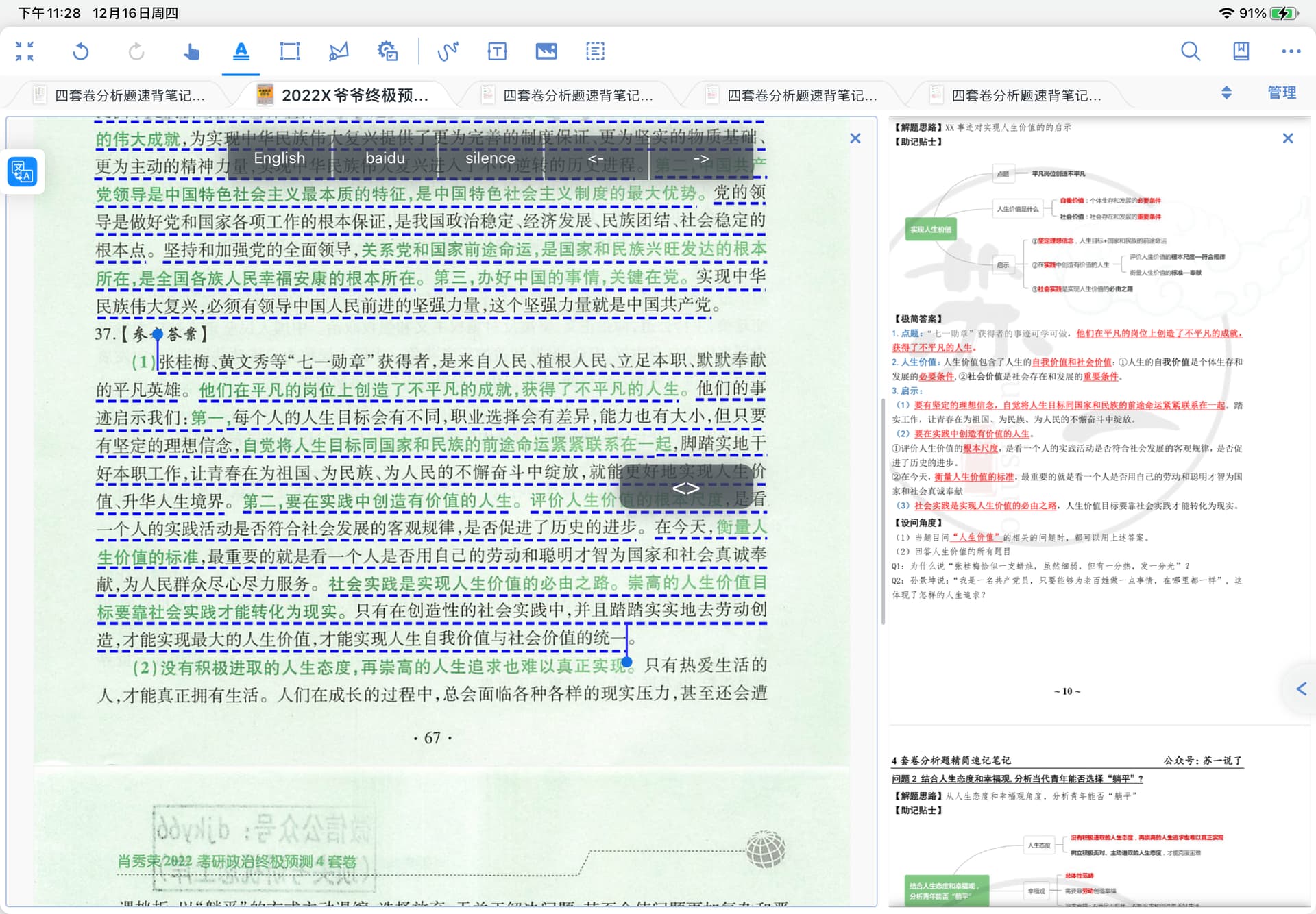Select the image insert tool
This screenshot has width=1316, height=914.
[546, 51]
